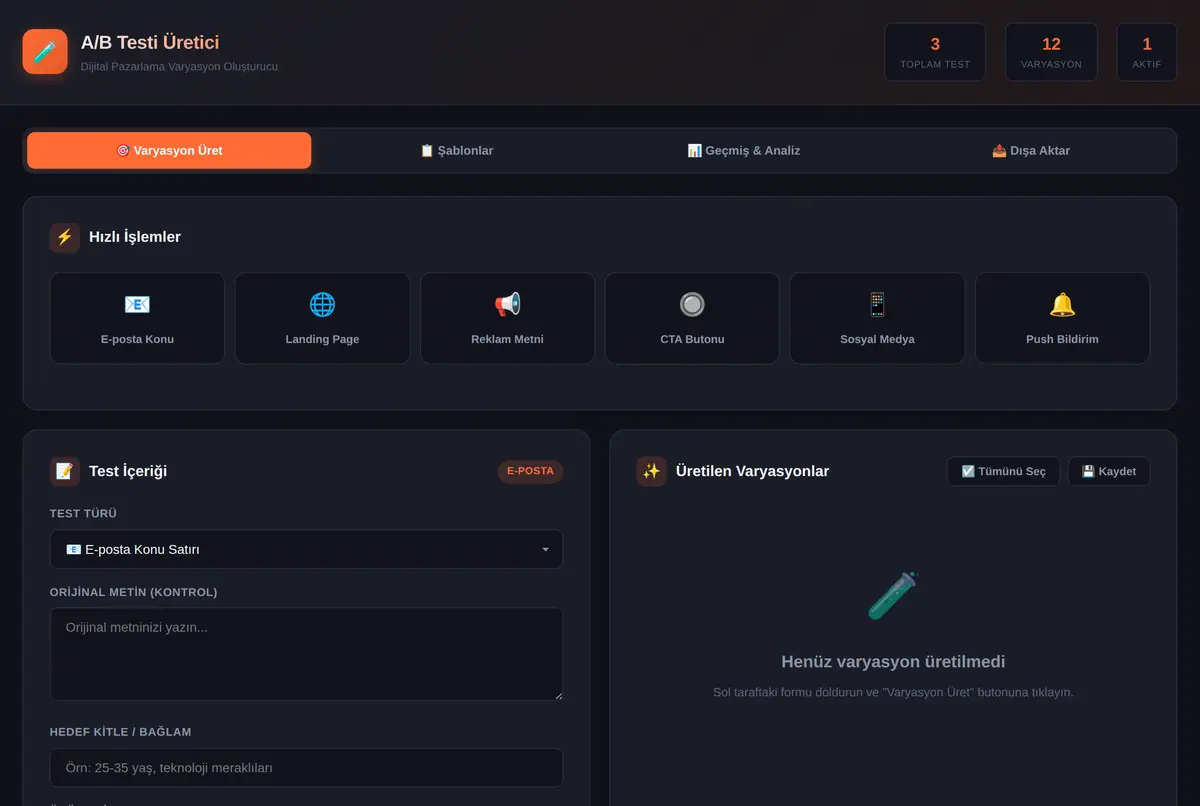Click the "Üretilen Varyasyonlar" heading

point(752,471)
